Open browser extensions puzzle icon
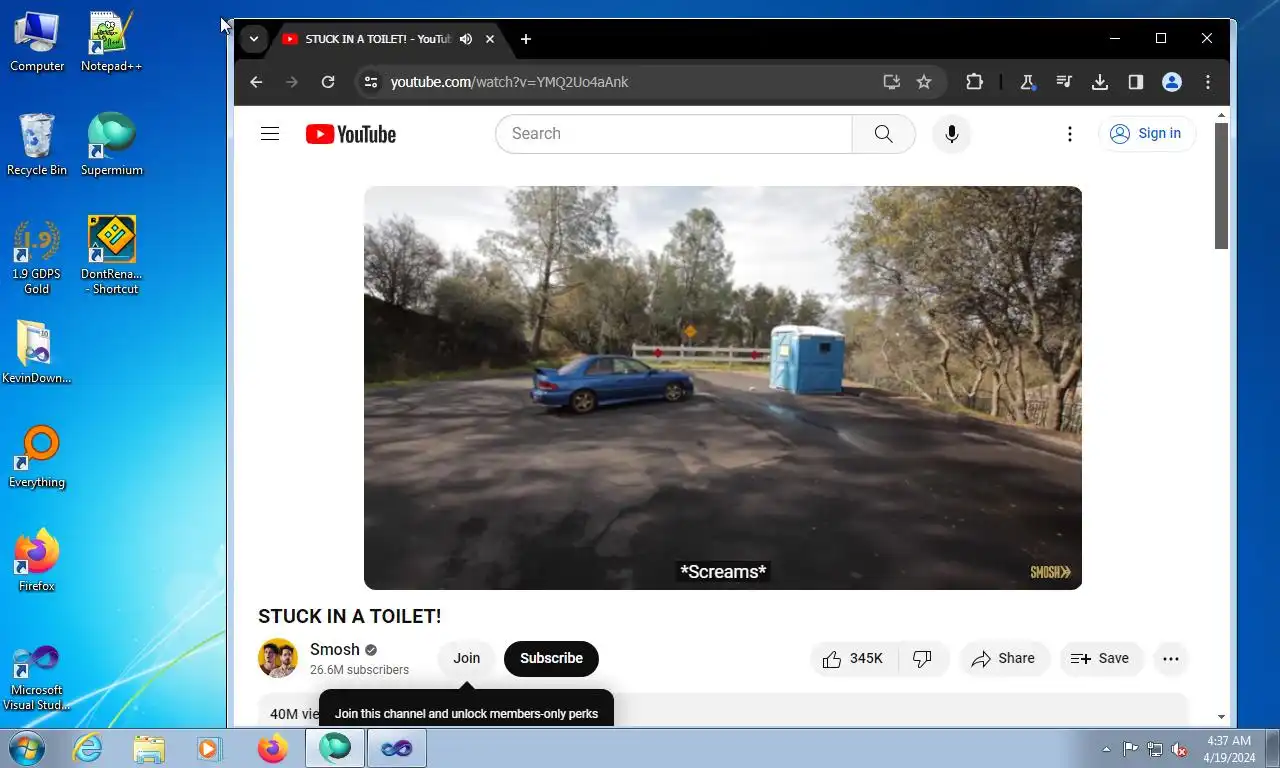1280x768 pixels. pyautogui.click(x=975, y=82)
